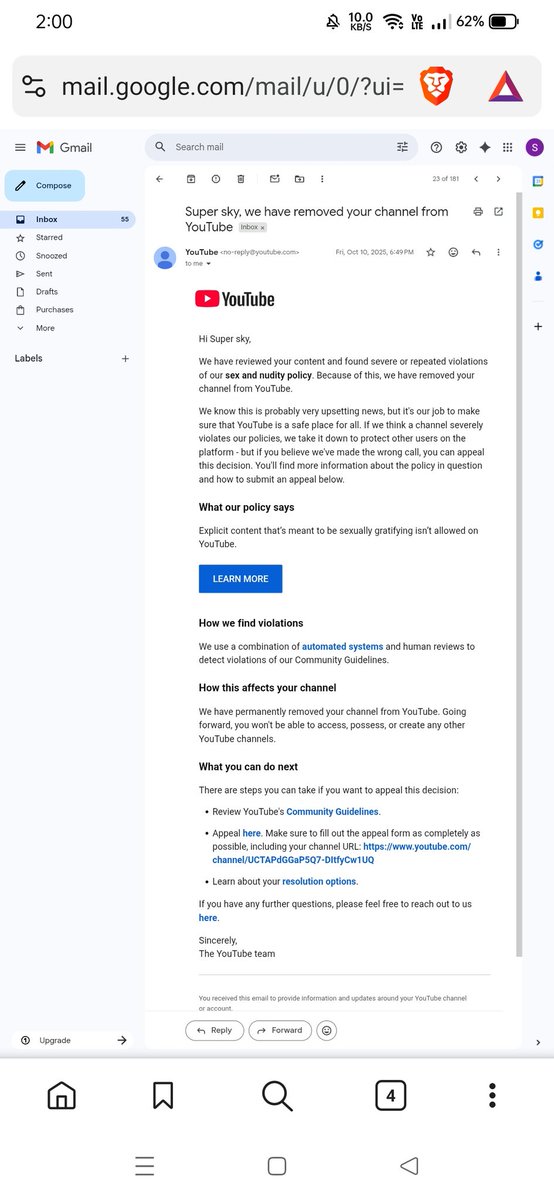
Task: Open more toolbar actions menu
Action: (x=321, y=179)
